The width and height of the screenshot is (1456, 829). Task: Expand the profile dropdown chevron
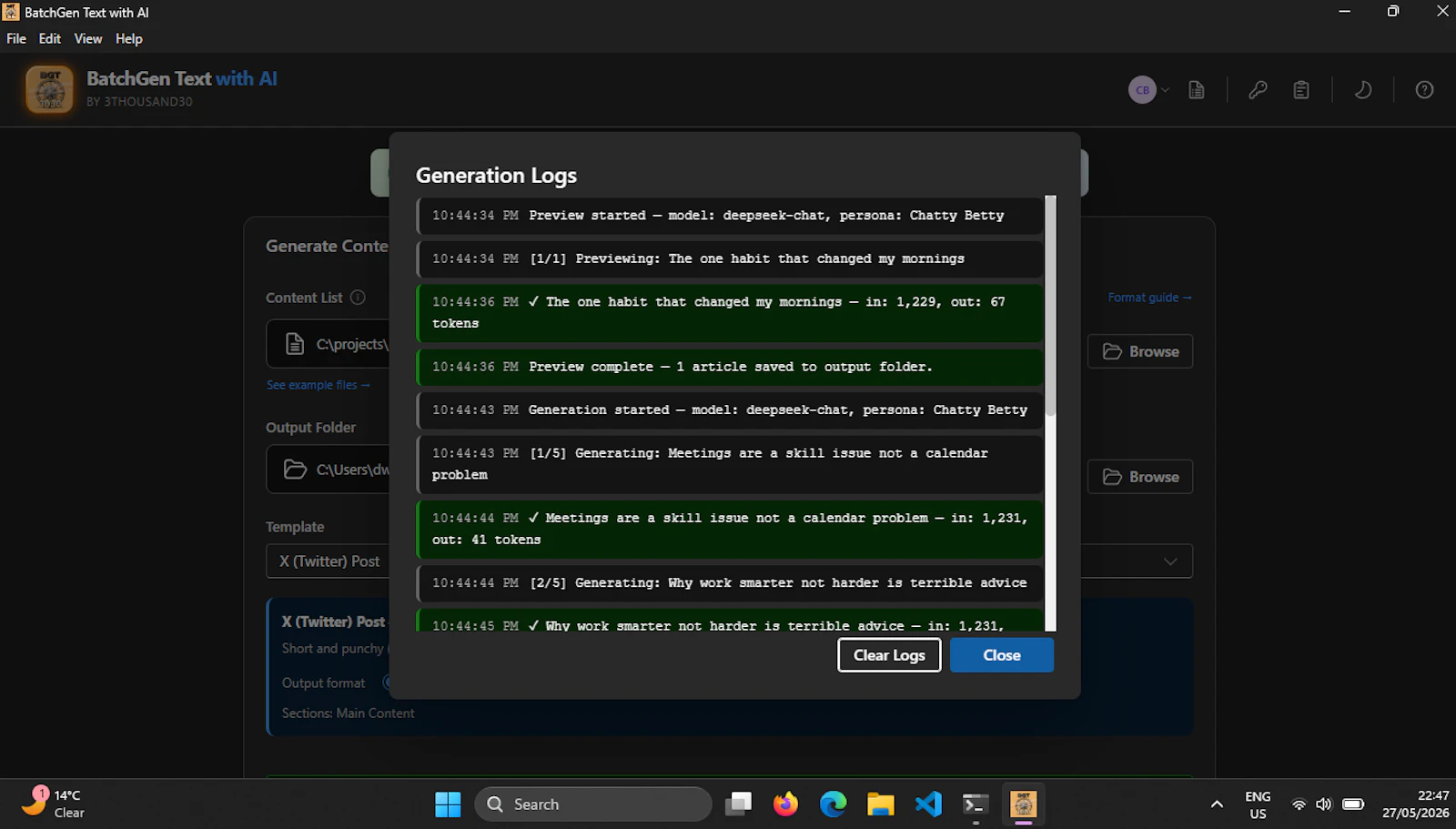click(1165, 90)
